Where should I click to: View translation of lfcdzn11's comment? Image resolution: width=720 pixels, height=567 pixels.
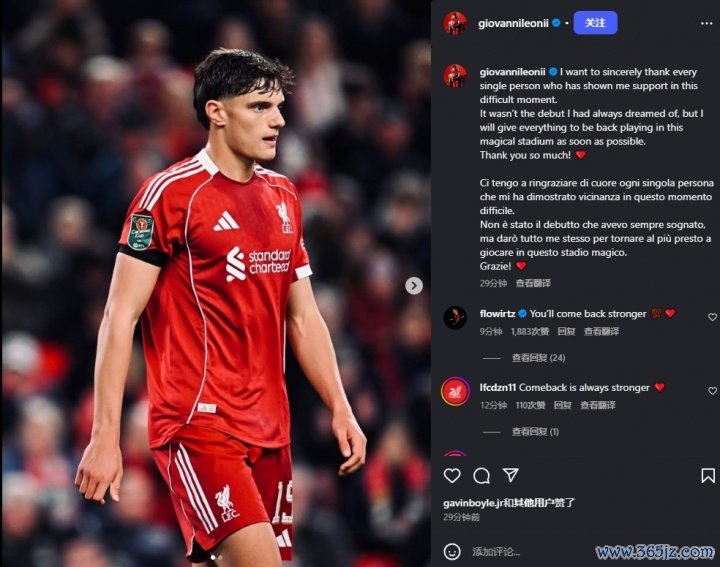[x=597, y=405]
